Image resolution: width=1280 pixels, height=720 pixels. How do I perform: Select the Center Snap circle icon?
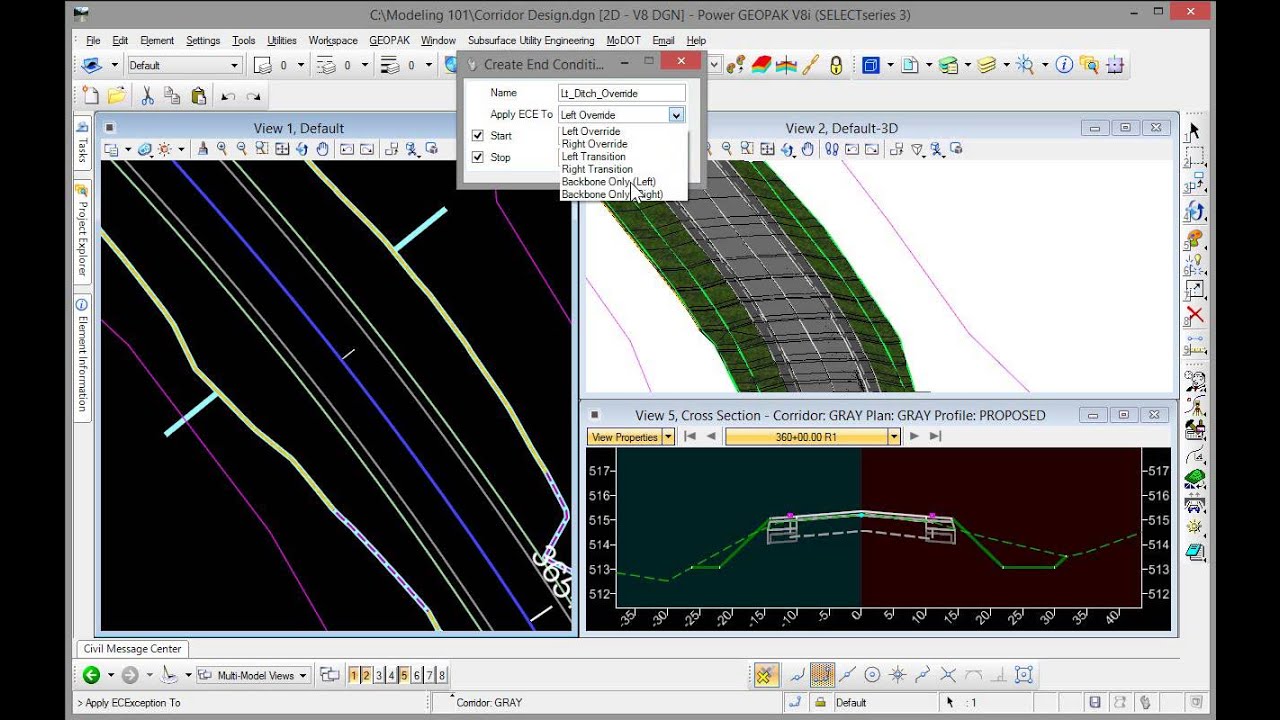pos(872,675)
